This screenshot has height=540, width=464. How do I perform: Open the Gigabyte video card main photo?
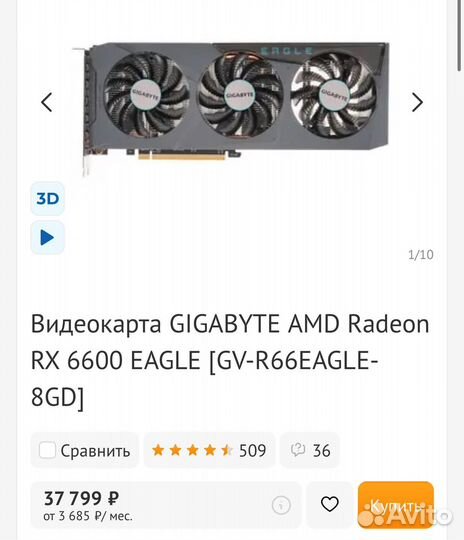pos(231,105)
